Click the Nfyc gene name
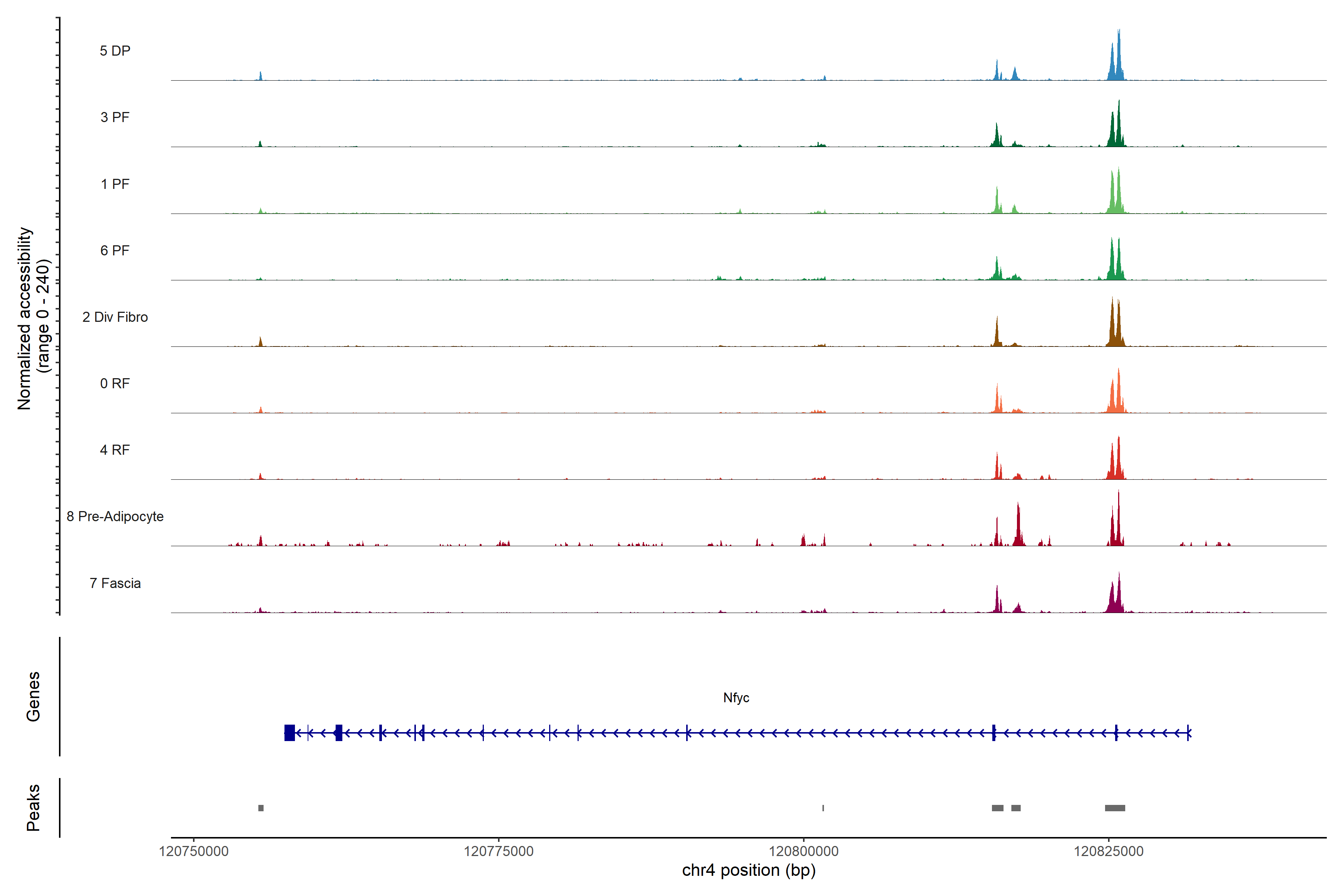The image size is (1344, 896). pyautogui.click(x=736, y=698)
